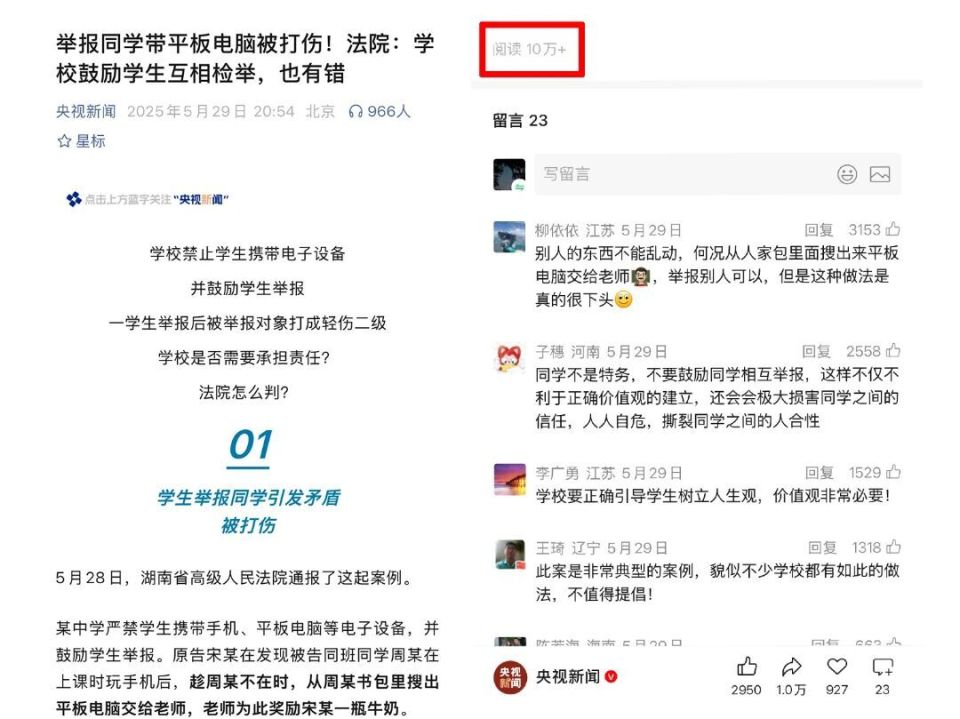This screenshot has height=719, width=960.
Task: Open the 央视新闻 author link under title
Action: 86,111
